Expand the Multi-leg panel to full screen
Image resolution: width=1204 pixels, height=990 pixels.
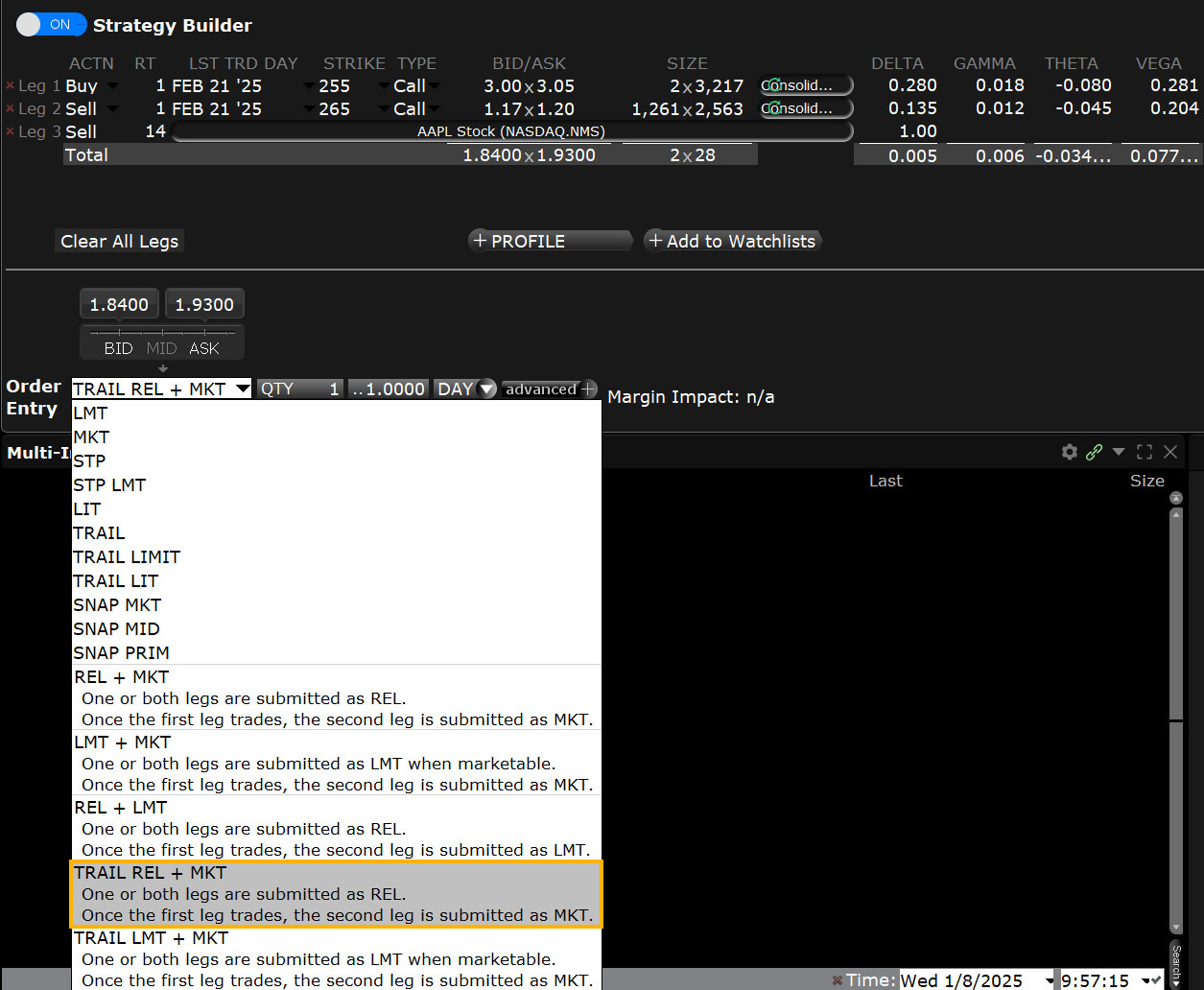pos(1144,451)
